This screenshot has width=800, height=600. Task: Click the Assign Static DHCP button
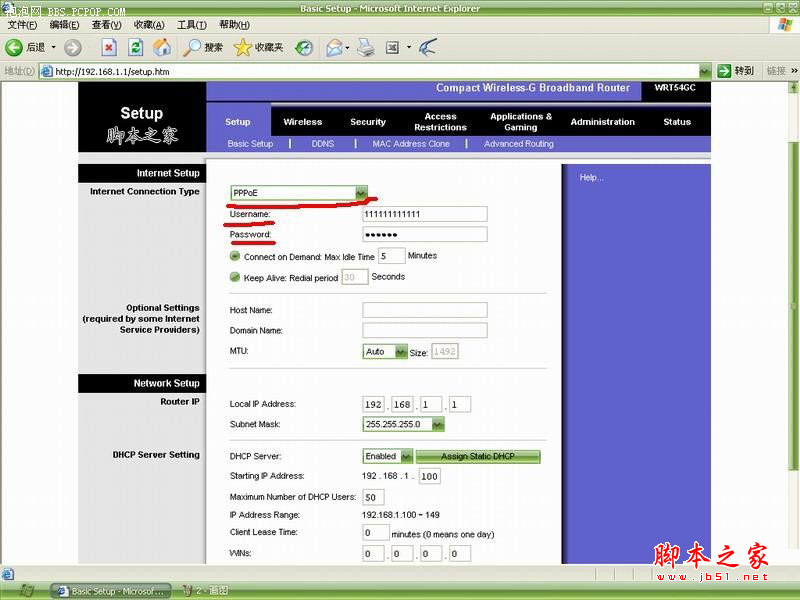(478, 456)
